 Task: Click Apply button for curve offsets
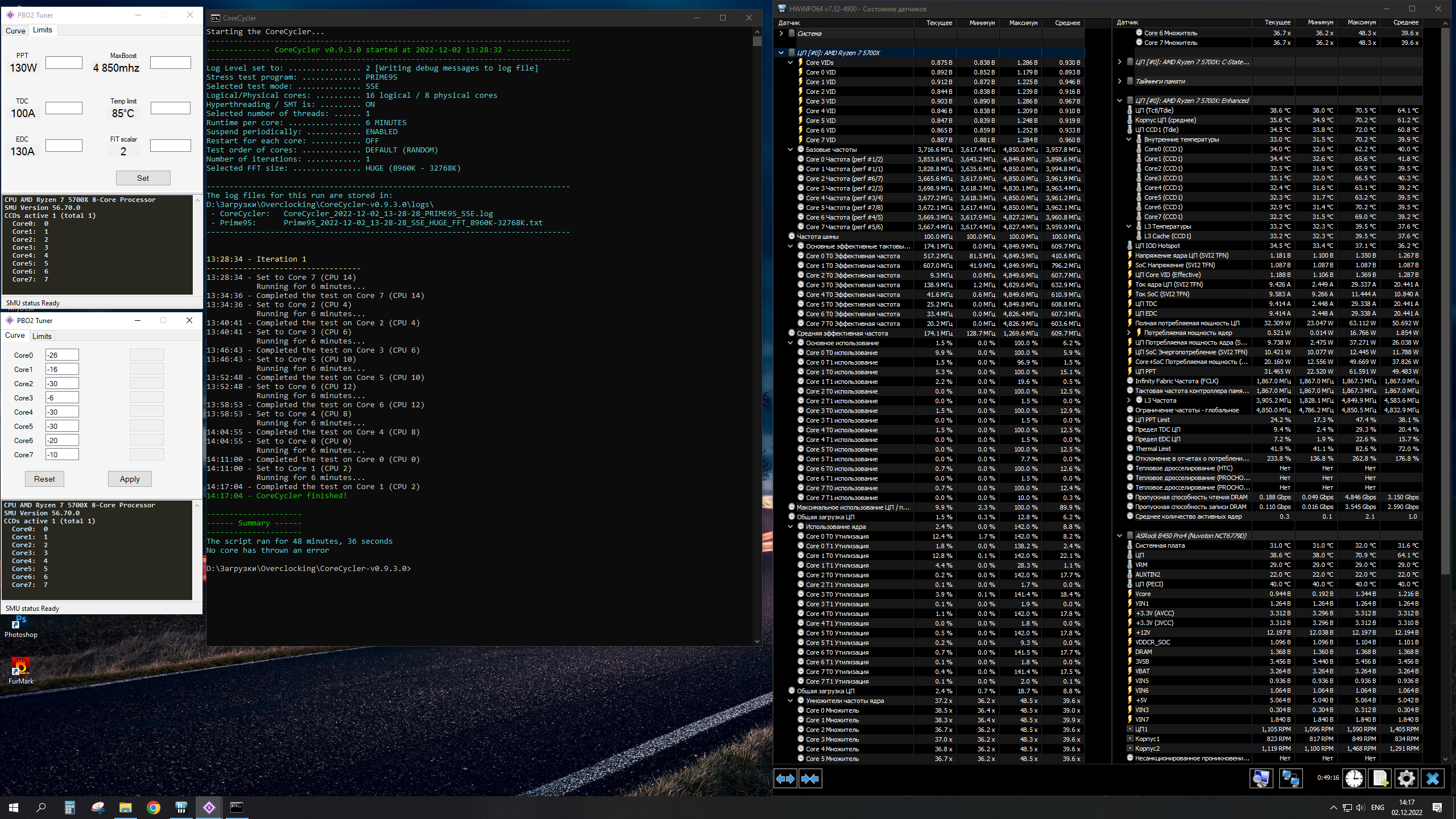pos(130,479)
